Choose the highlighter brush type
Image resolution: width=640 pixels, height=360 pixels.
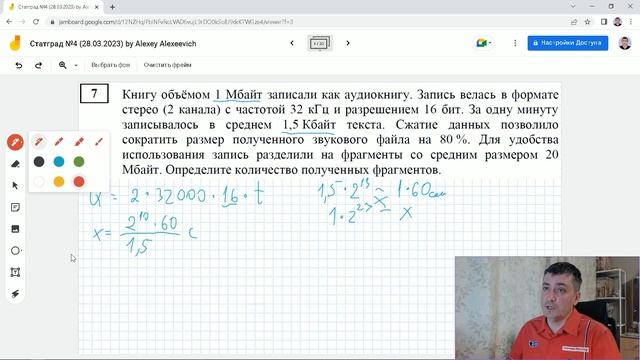pyautogui.click(x=79, y=142)
